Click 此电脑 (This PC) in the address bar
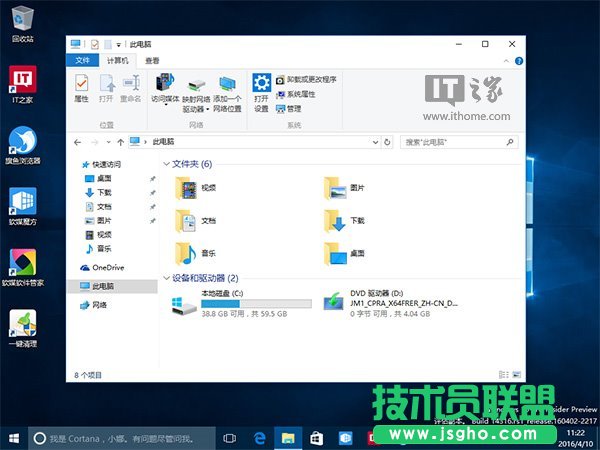The image size is (600, 450). pyautogui.click(x=163, y=142)
